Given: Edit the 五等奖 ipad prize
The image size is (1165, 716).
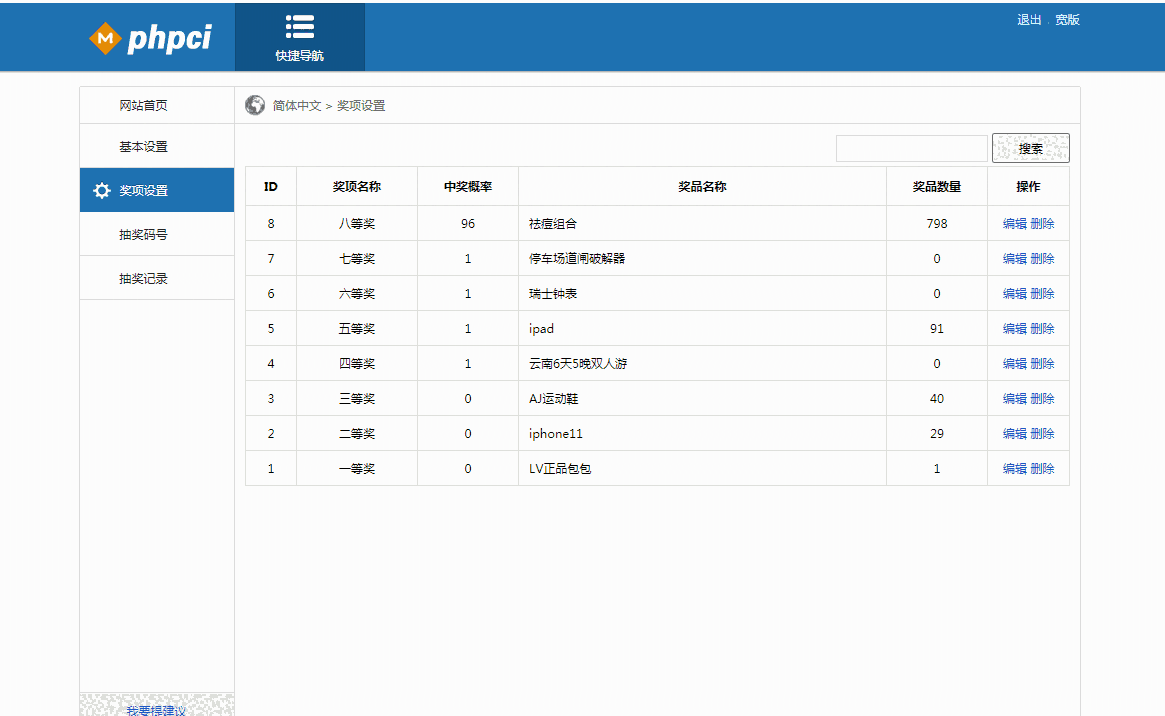Looking at the screenshot, I should point(1014,329).
